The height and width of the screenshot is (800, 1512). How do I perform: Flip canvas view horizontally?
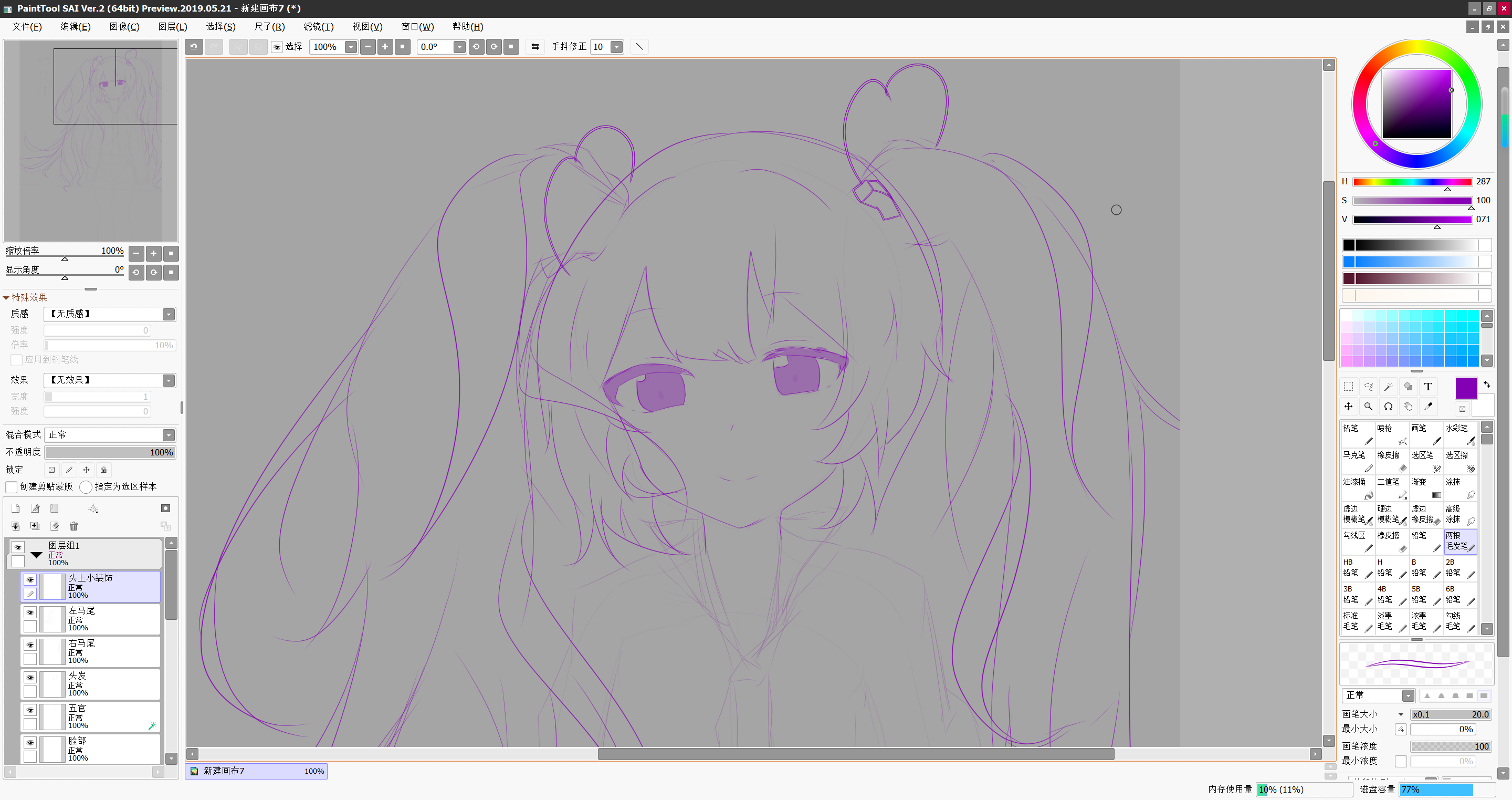pos(535,46)
